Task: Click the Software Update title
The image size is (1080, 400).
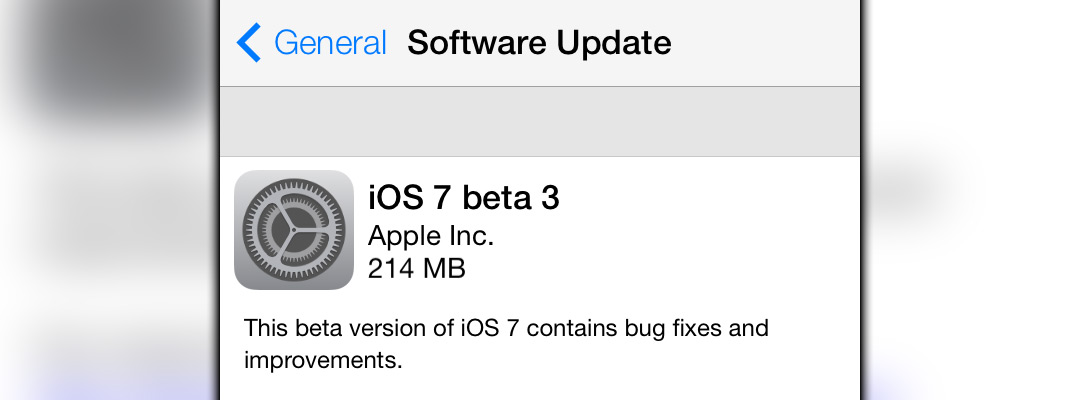Action: (539, 43)
